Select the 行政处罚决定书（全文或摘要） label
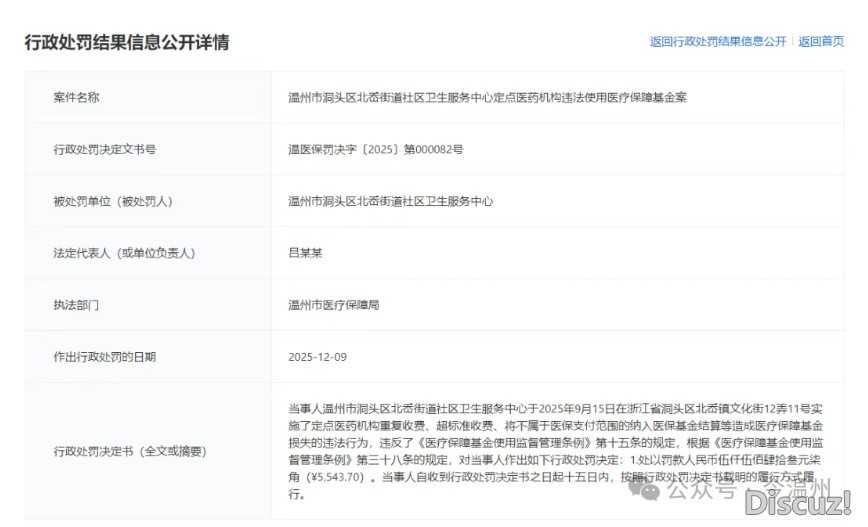The width and height of the screenshot is (868, 527). click(x=130, y=451)
